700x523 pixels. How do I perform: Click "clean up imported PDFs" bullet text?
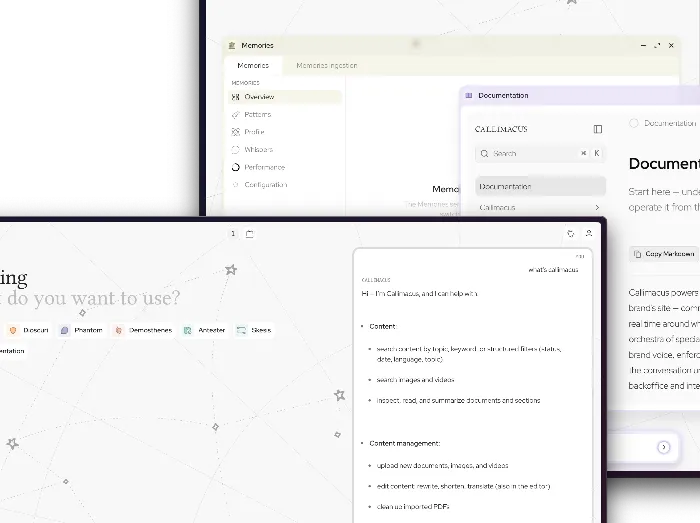(x=413, y=506)
